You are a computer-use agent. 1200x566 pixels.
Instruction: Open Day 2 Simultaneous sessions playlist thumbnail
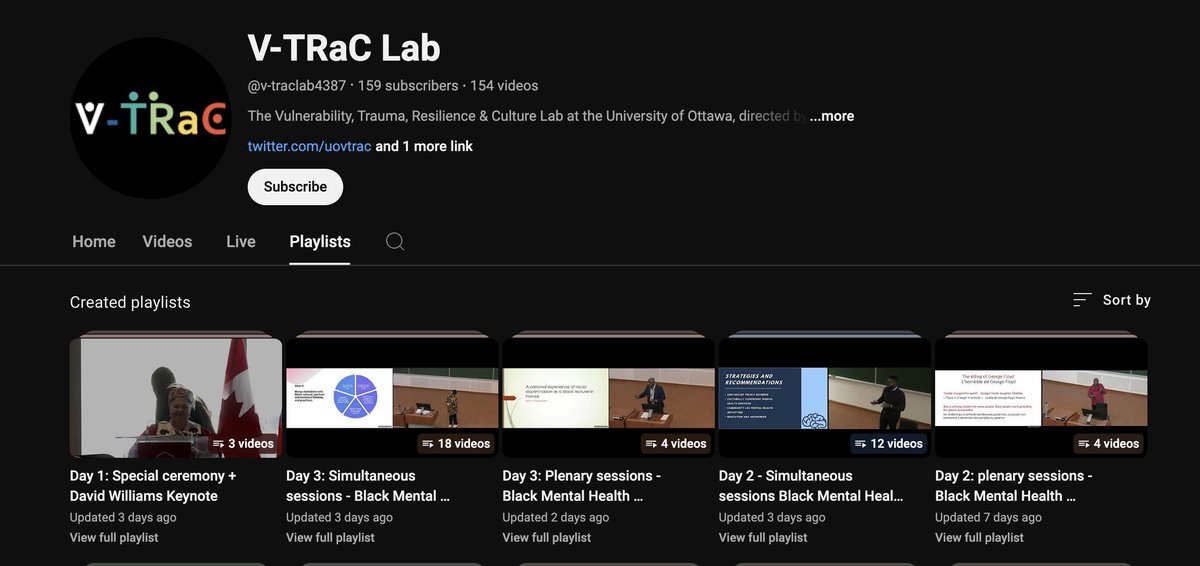825,397
